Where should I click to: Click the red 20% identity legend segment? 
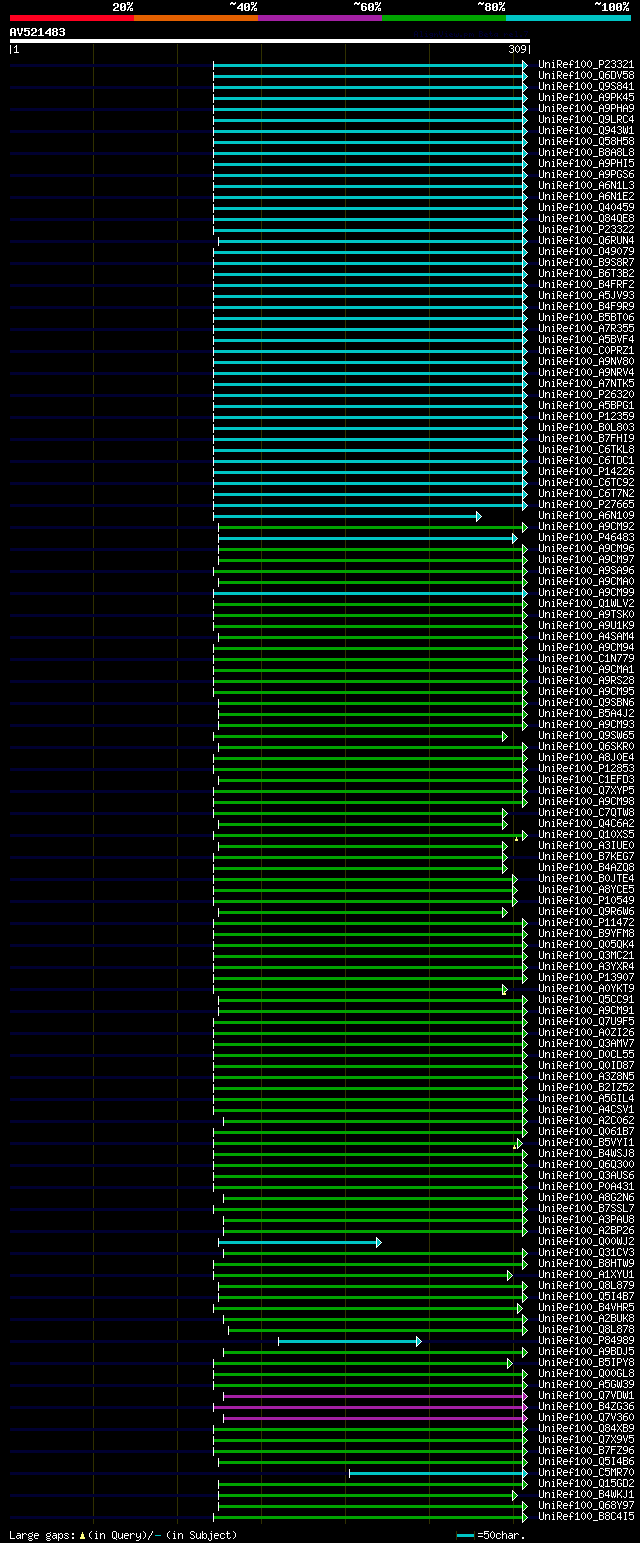[x=71, y=18]
